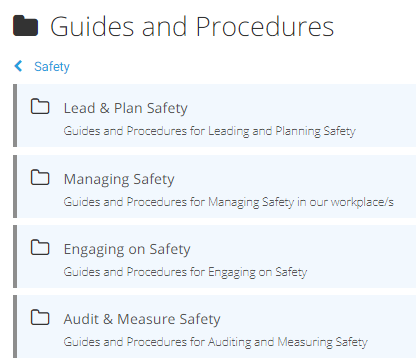The width and height of the screenshot is (416, 364).
Task: Click the Leading and Planning Safety description text
Action: point(209,131)
